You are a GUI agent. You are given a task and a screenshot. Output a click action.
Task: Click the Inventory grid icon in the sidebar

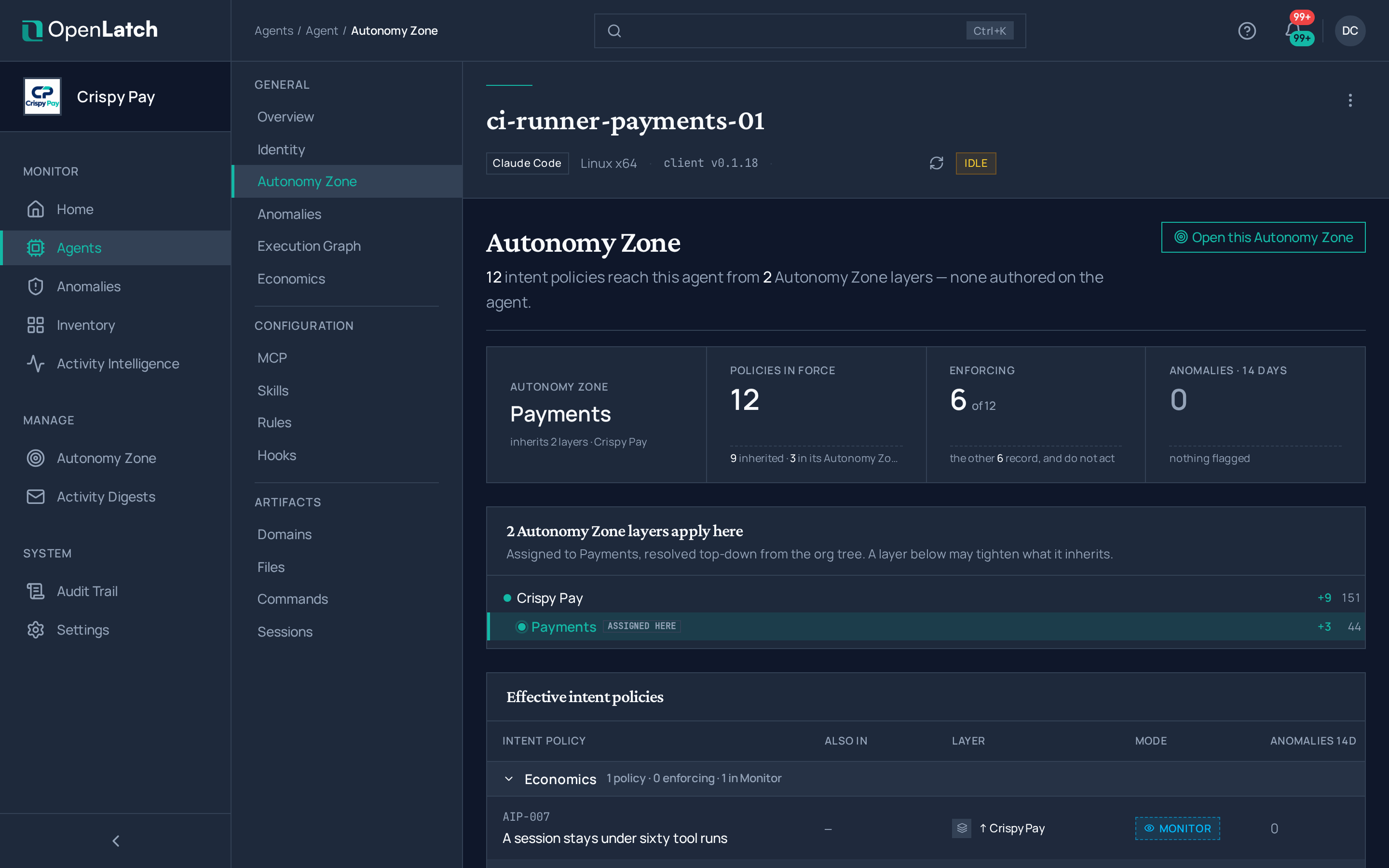click(36, 325)
